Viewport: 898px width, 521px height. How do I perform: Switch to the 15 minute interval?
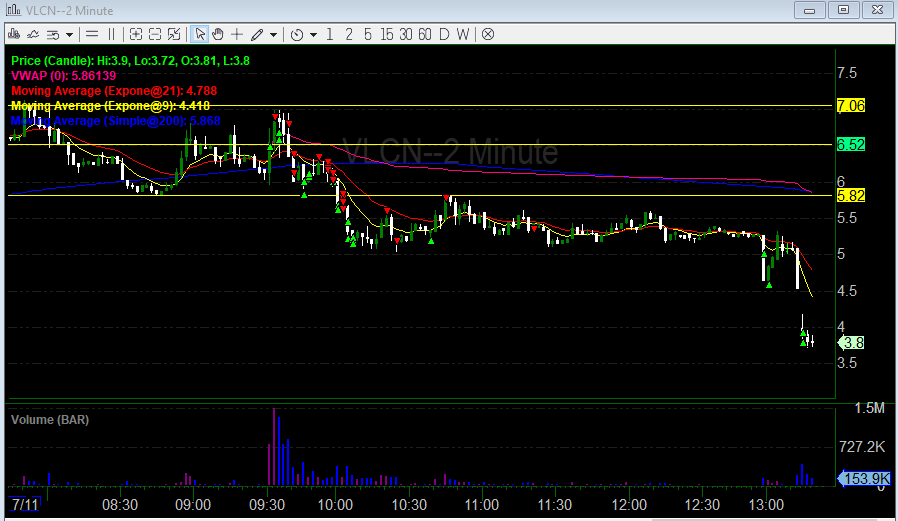387,34
